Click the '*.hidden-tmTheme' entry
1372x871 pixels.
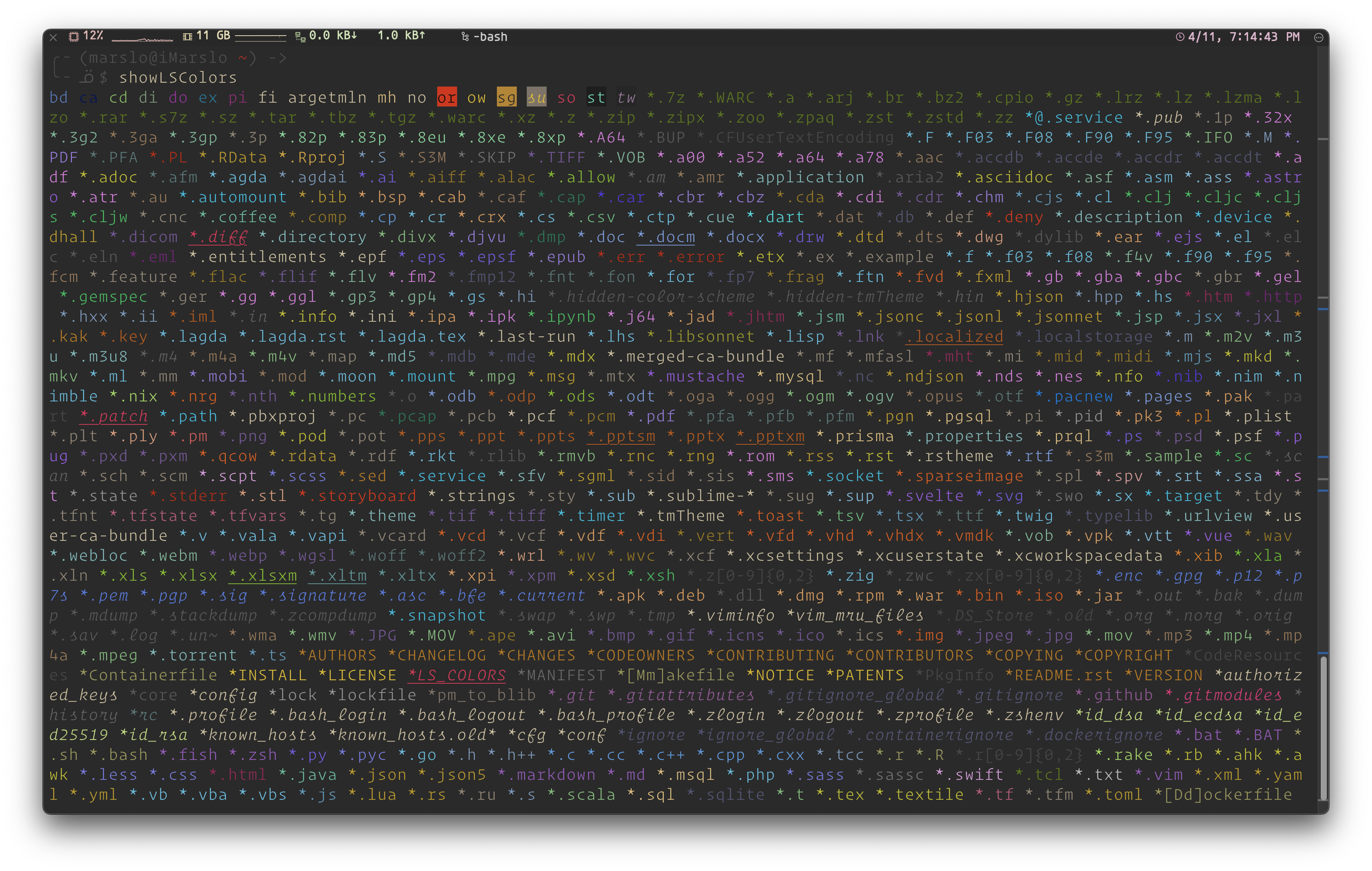pos(845,296)
